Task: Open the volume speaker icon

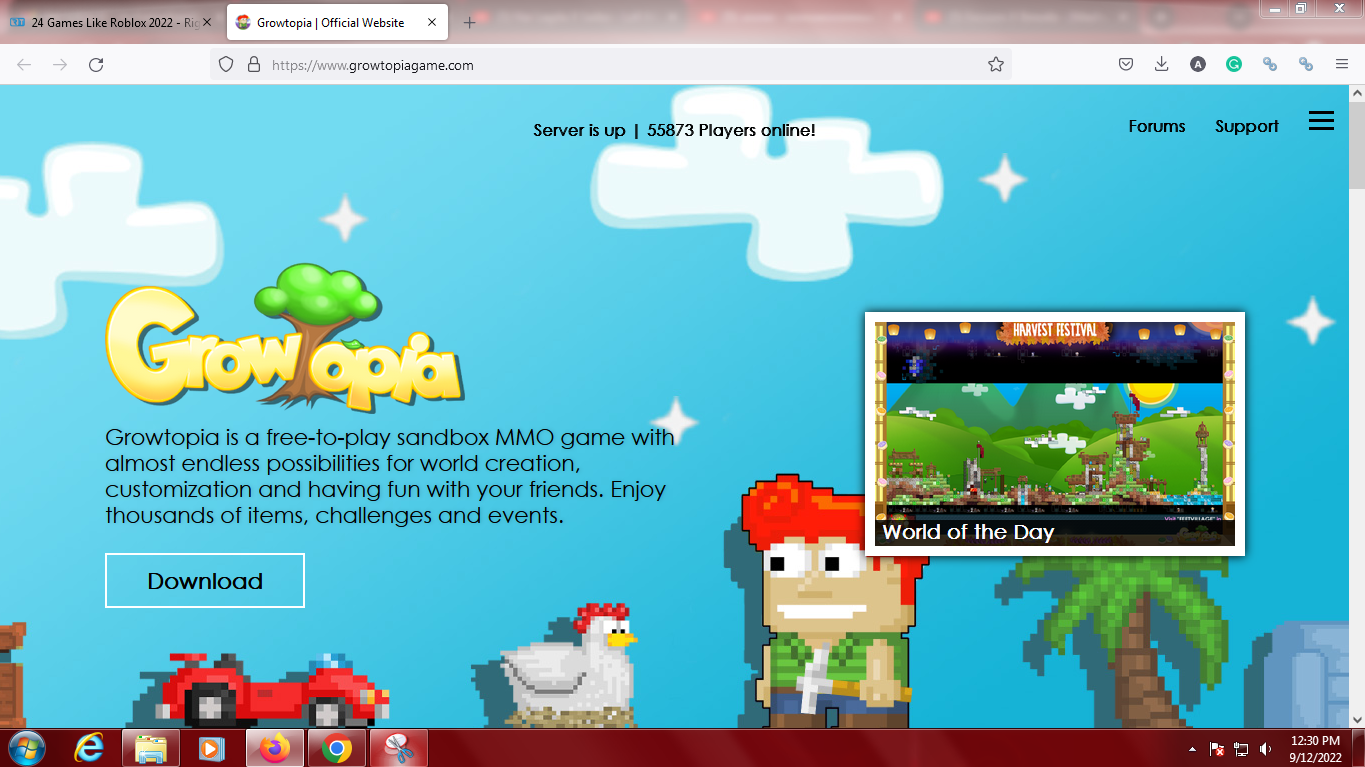Action: click(x=1266, y=748)
